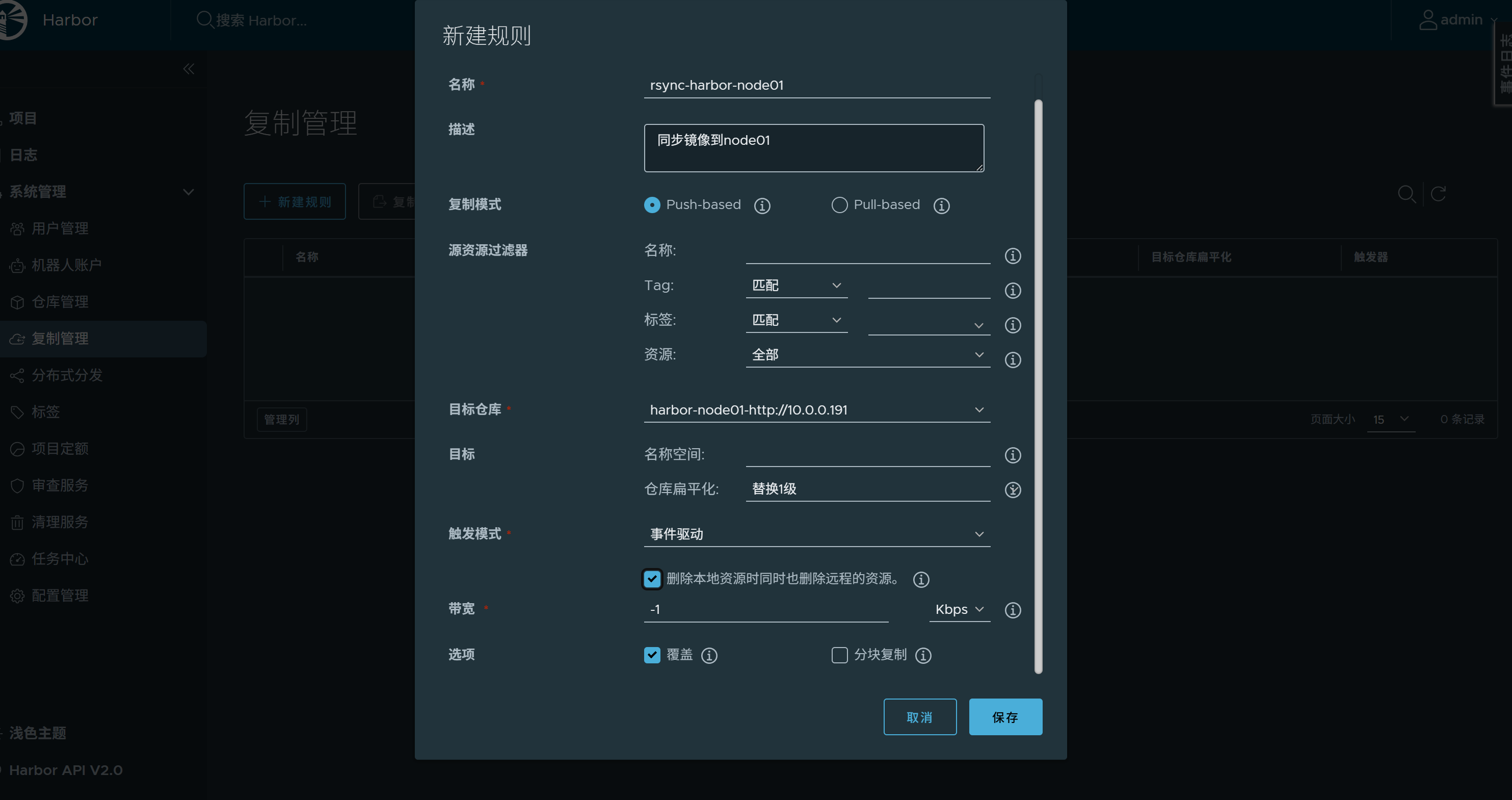The height and width of the screenshot is (800, 1512).
Task: Click info icon next to Push-based
Action: tap(762, 205)
